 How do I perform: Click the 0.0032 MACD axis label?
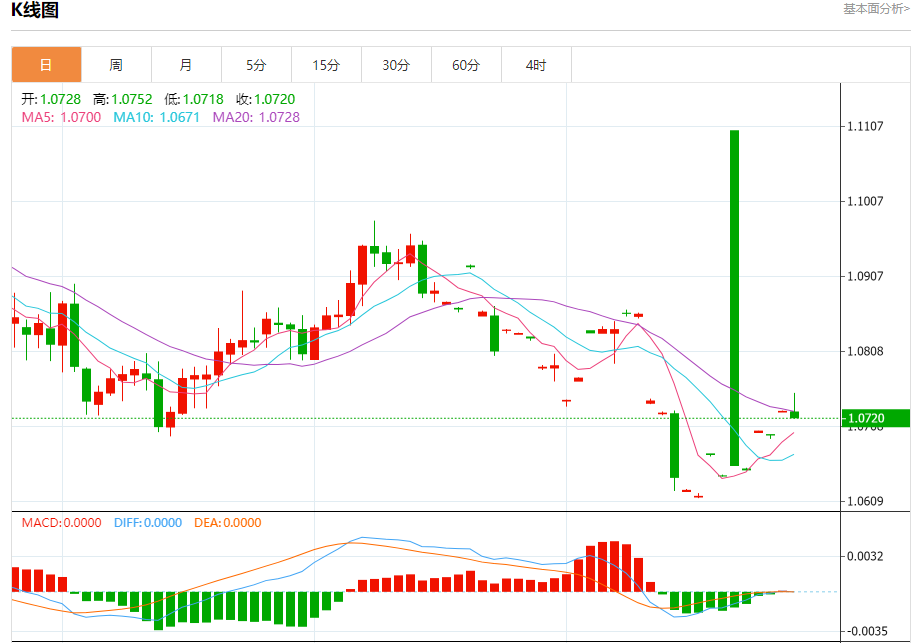[x=865, y=556]
